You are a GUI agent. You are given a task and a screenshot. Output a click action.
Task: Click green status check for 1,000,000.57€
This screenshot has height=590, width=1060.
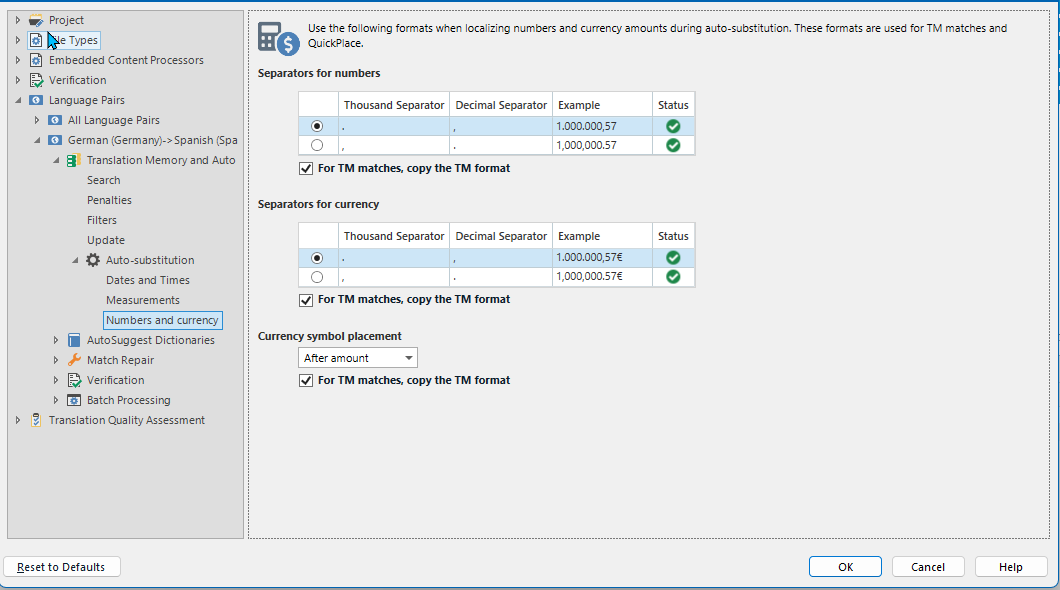(x=673, y=276)
